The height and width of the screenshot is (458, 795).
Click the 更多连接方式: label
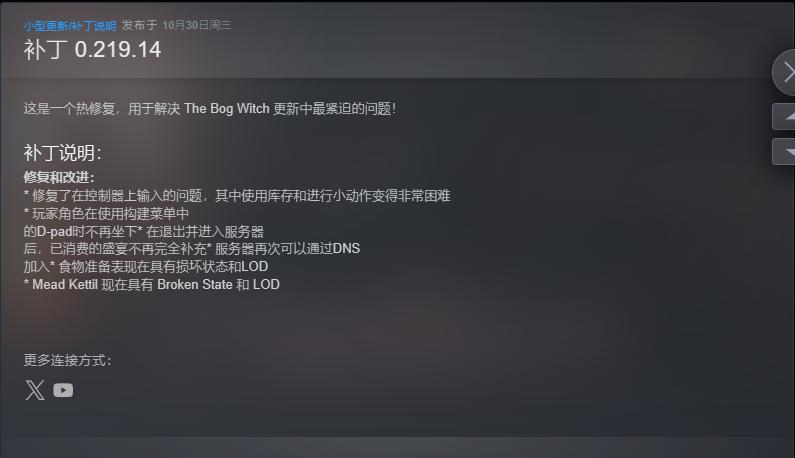coord(67,360)
